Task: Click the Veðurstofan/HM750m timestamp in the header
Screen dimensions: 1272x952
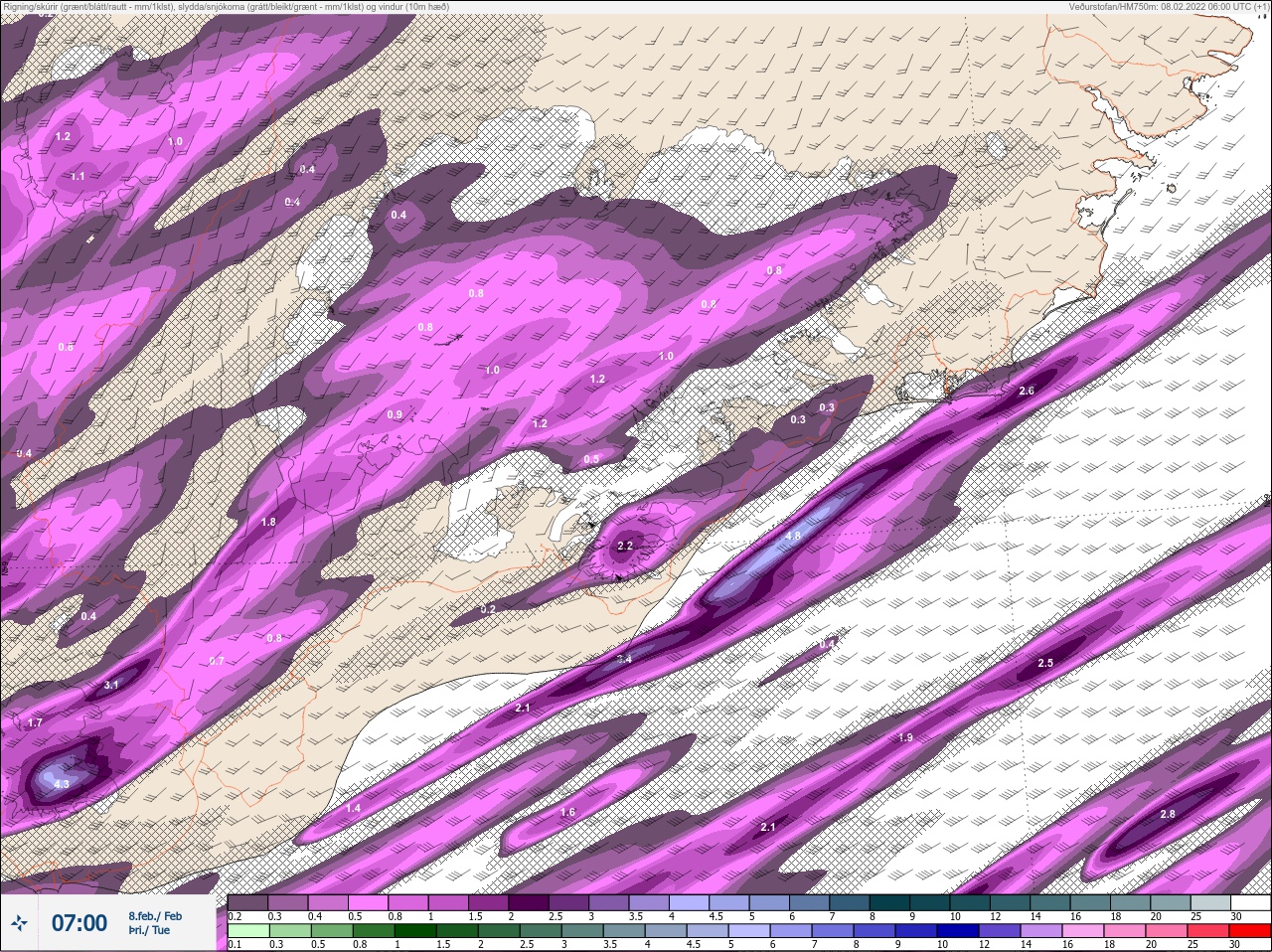Action: pyautogui.click(x=1170, y=6)
